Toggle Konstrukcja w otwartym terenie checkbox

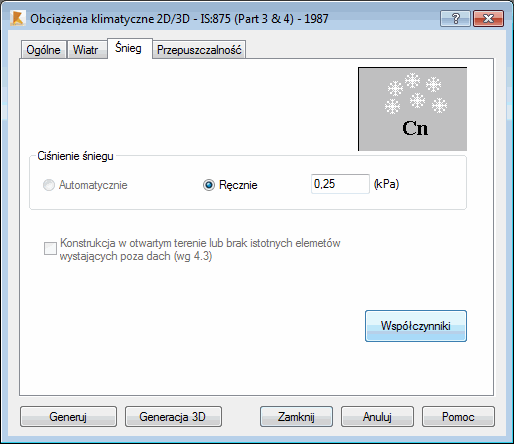pos(50,248)
